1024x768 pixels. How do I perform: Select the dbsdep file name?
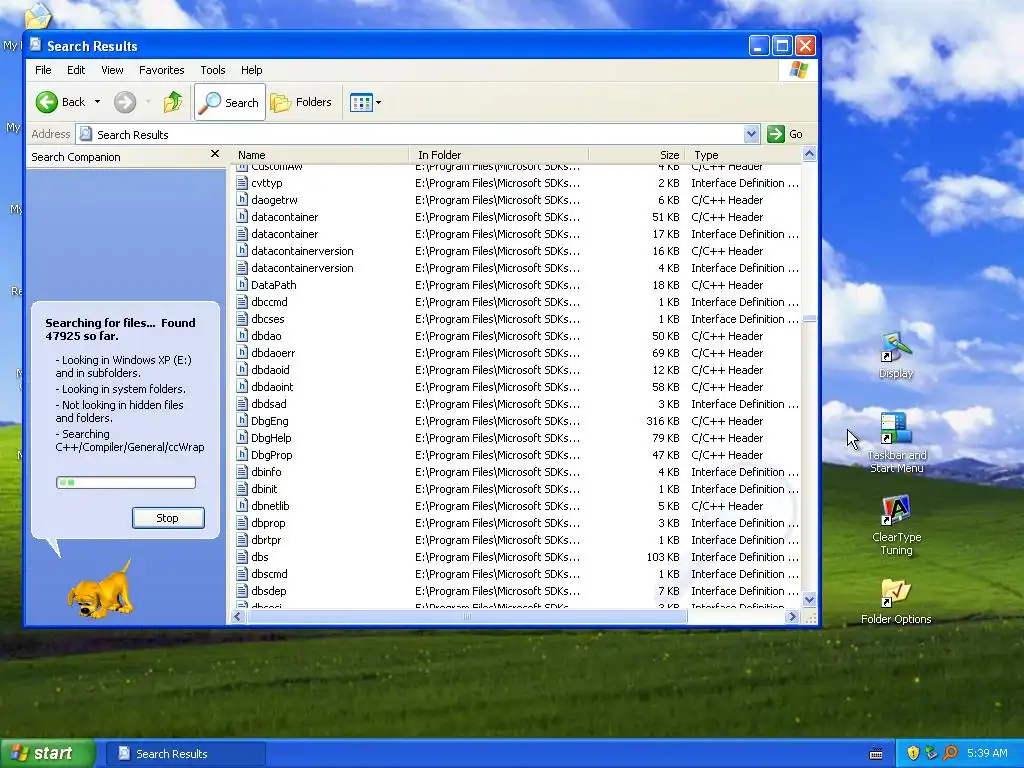coord(268,591)
